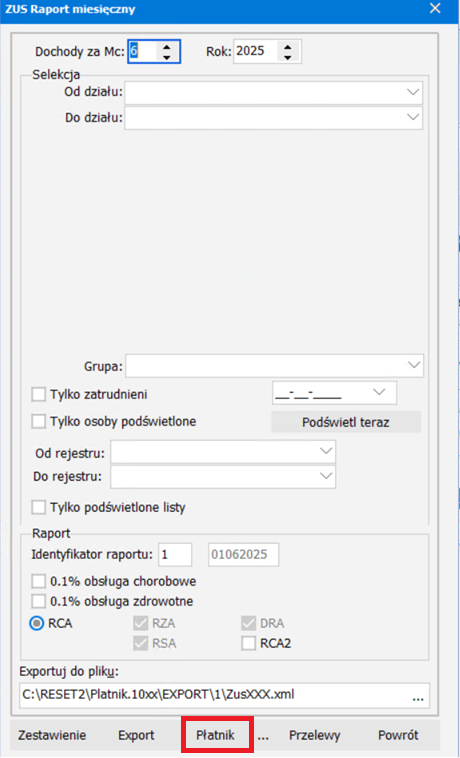Check Tylko podświetlone listy
This screenshot has height=758, width=460.
38,508
